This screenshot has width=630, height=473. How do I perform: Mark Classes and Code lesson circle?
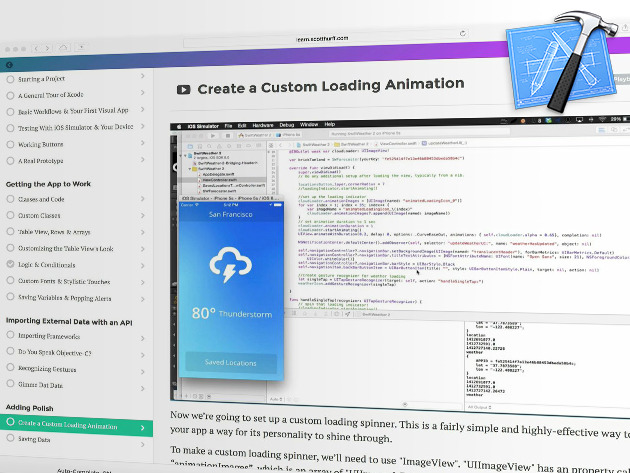[10, 199]
